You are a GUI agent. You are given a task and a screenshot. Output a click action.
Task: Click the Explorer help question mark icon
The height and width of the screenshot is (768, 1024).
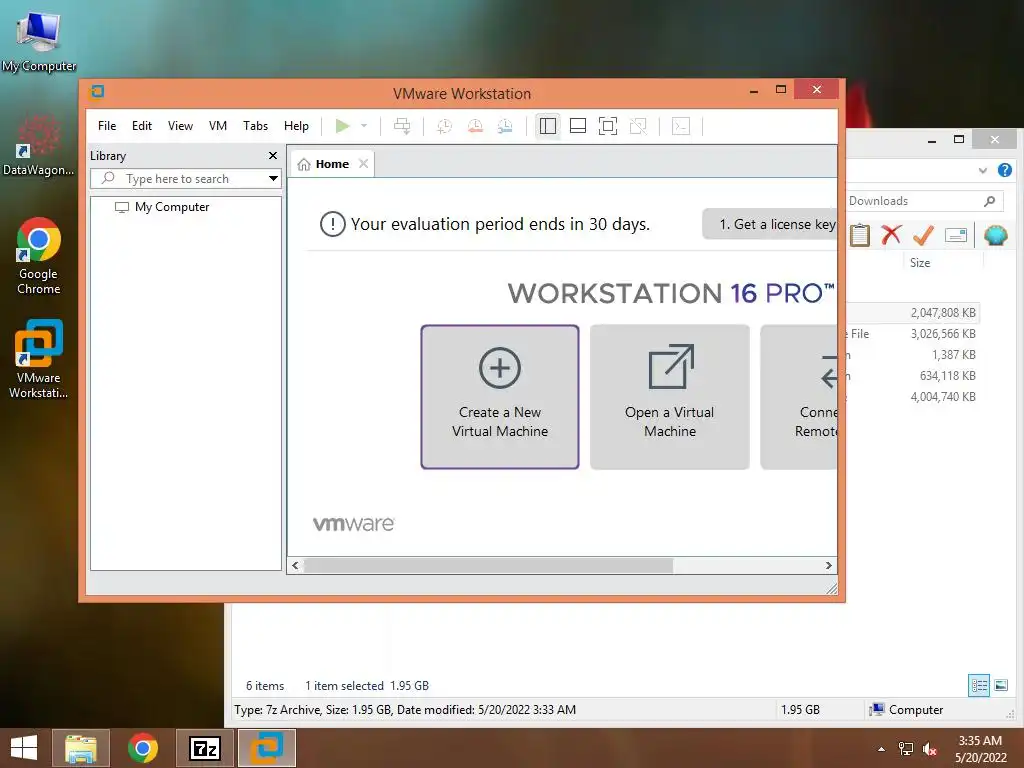pos(1004,170)
